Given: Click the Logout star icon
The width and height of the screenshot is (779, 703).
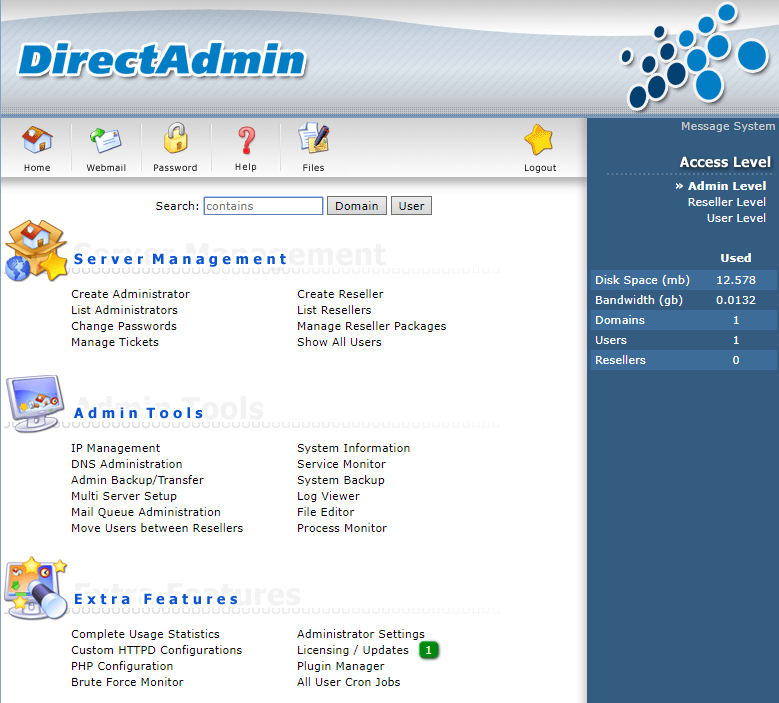Looking at the screenshot, I should click(x=539, y=140).
